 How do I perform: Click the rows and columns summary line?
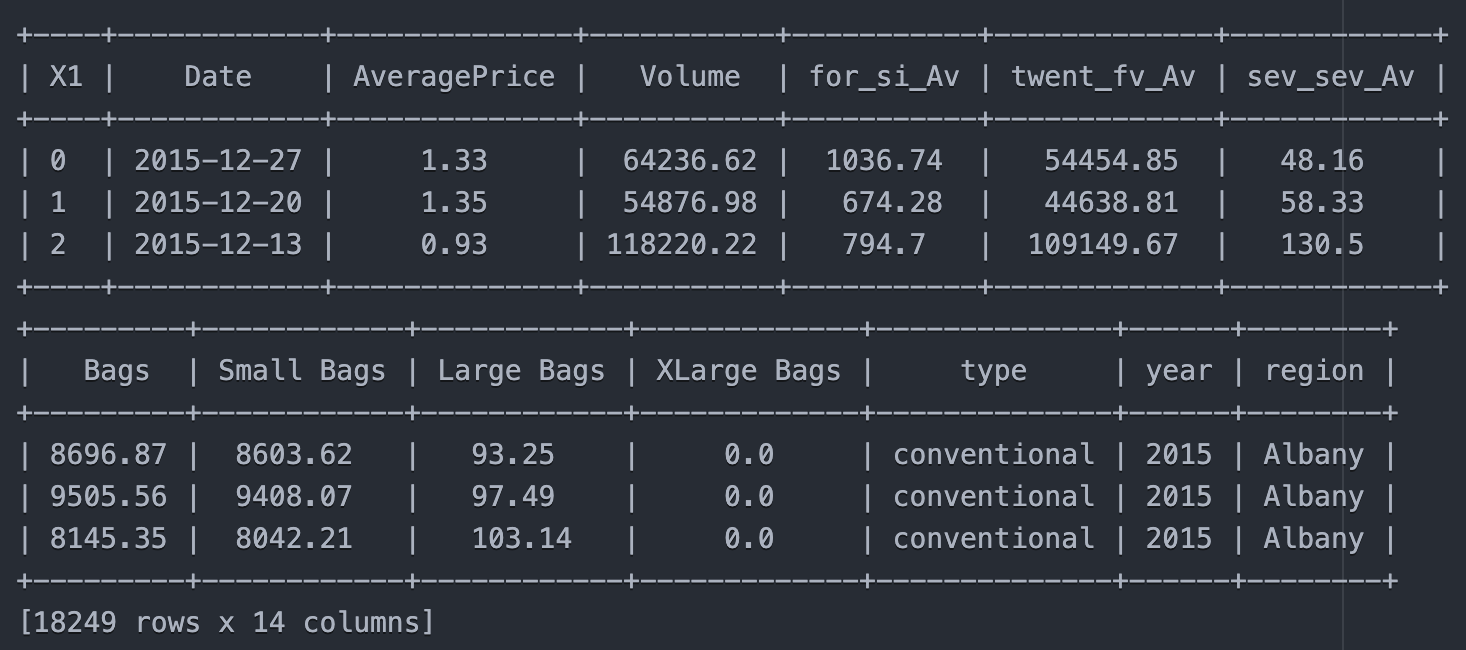pos(227,622)
